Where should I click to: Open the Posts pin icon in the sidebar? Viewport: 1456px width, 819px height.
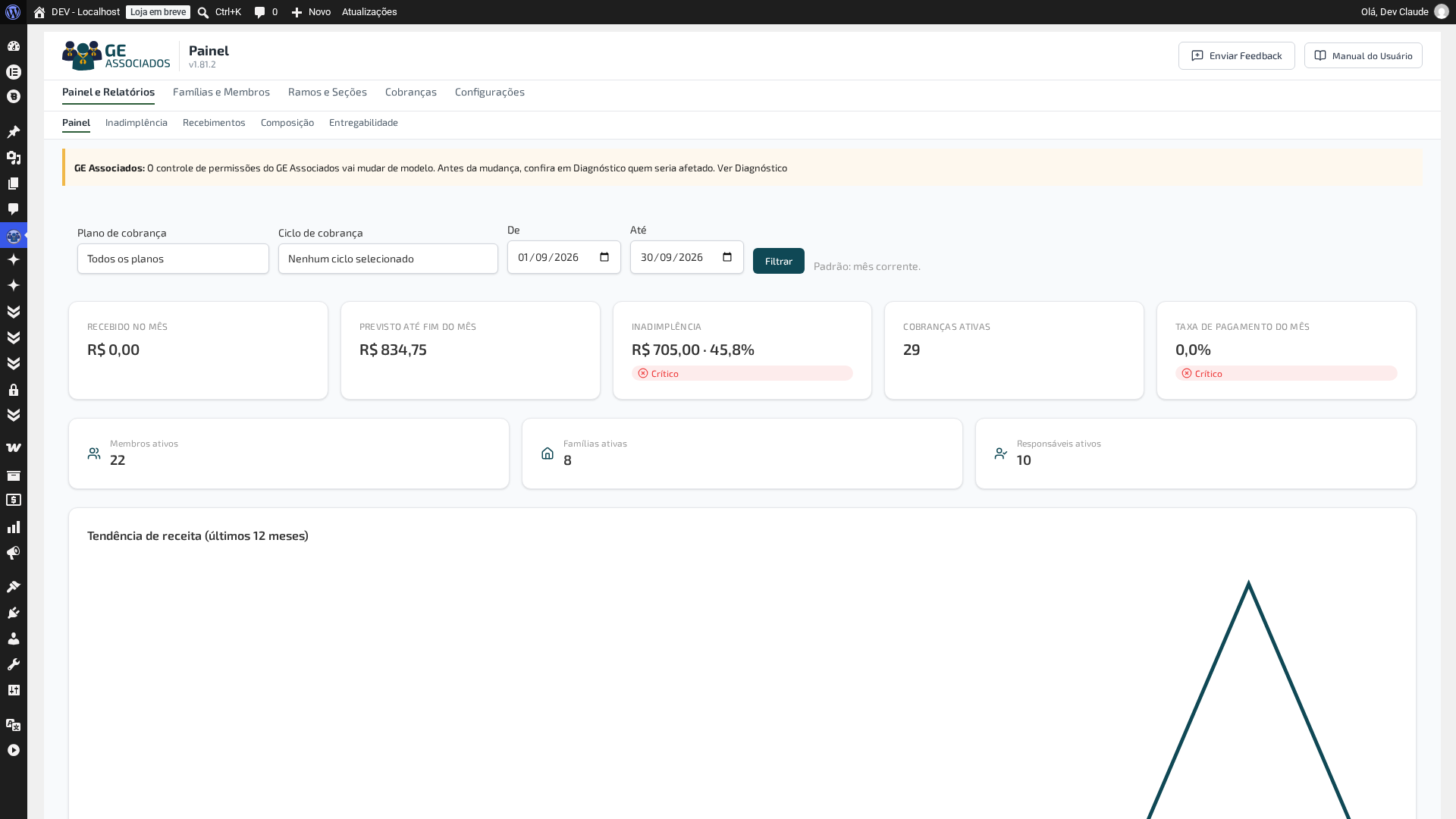click(14, 132)
